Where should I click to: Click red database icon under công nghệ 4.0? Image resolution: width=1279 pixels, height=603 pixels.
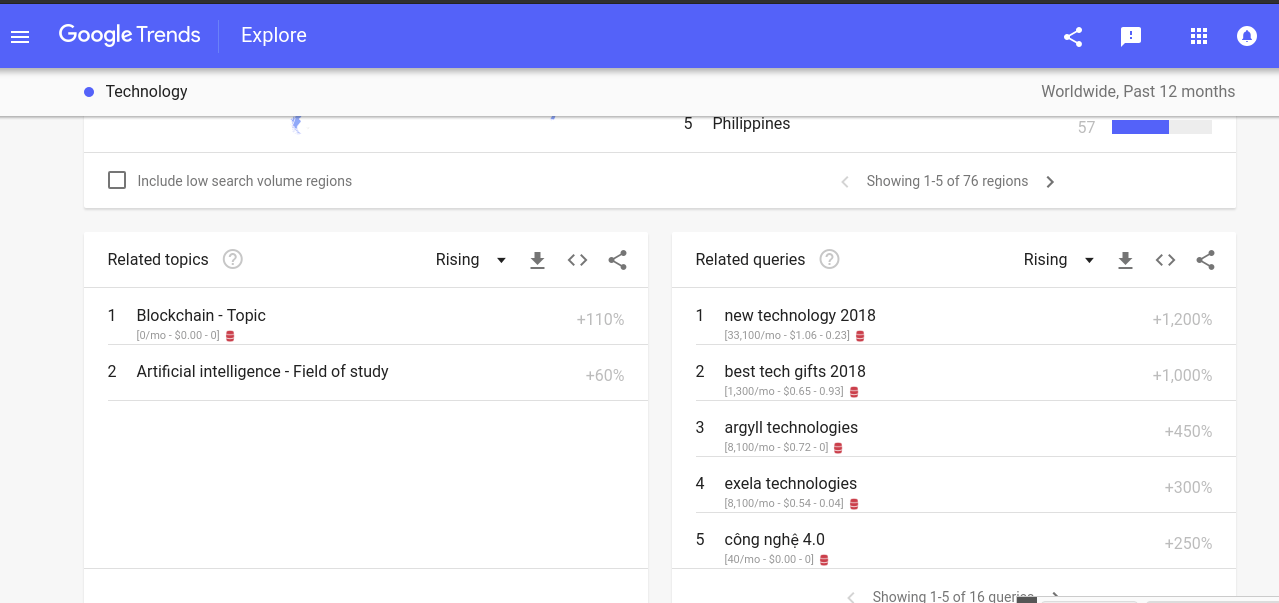coord(824,560)
